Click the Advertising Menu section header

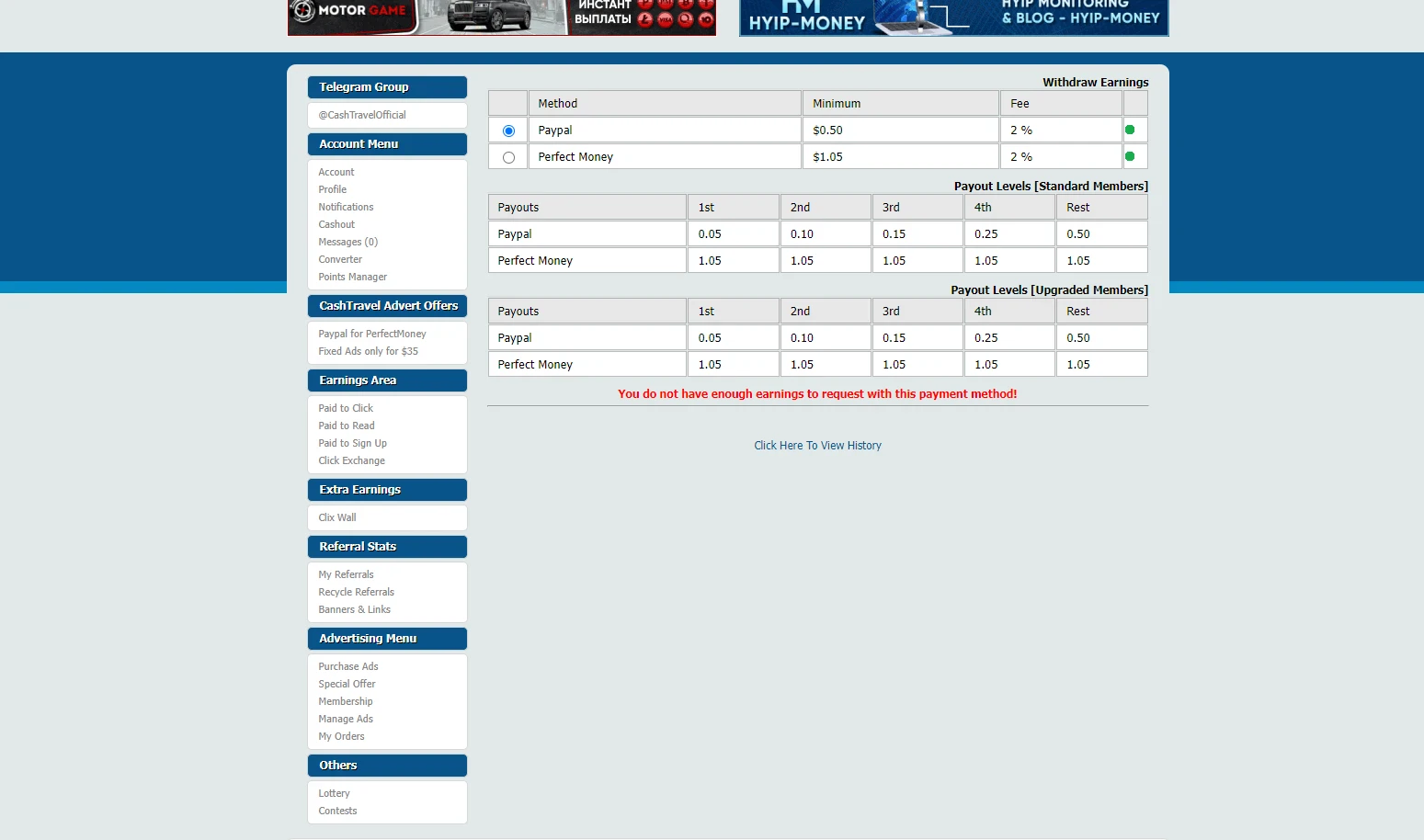pyautogui.click(x=387, y=639)
